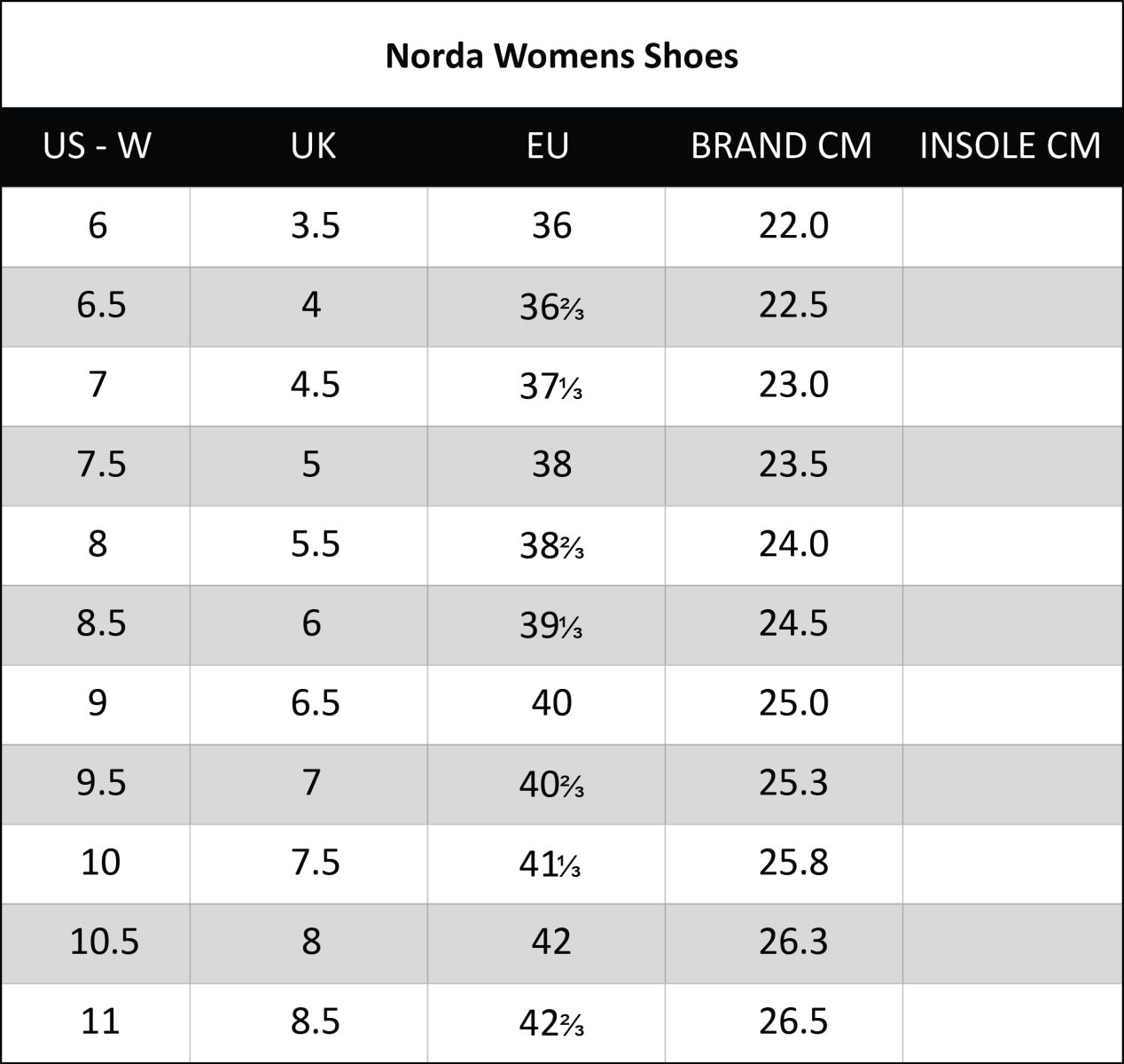Select the US - W column header

97,145
